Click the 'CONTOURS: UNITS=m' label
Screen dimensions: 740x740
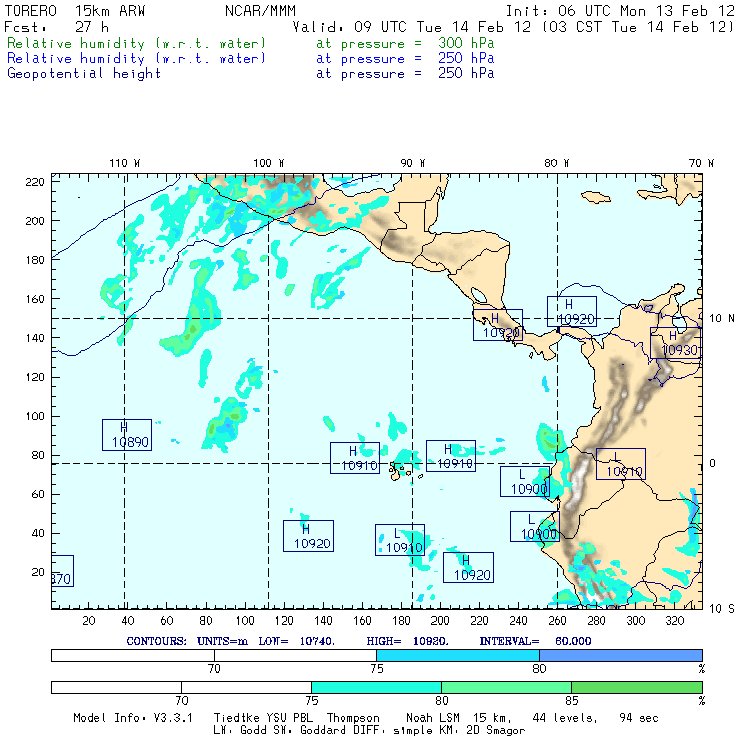(187, 641)
